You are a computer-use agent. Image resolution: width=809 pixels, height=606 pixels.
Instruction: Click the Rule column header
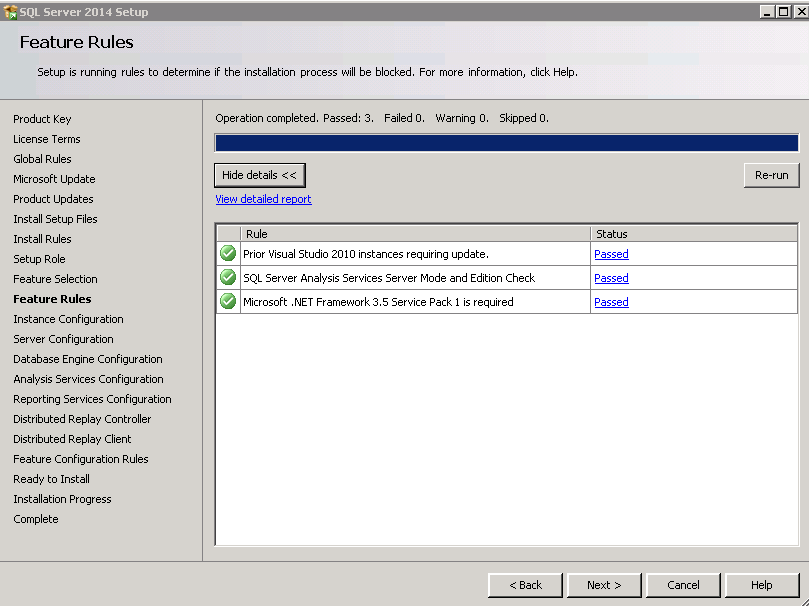(415, 234)
